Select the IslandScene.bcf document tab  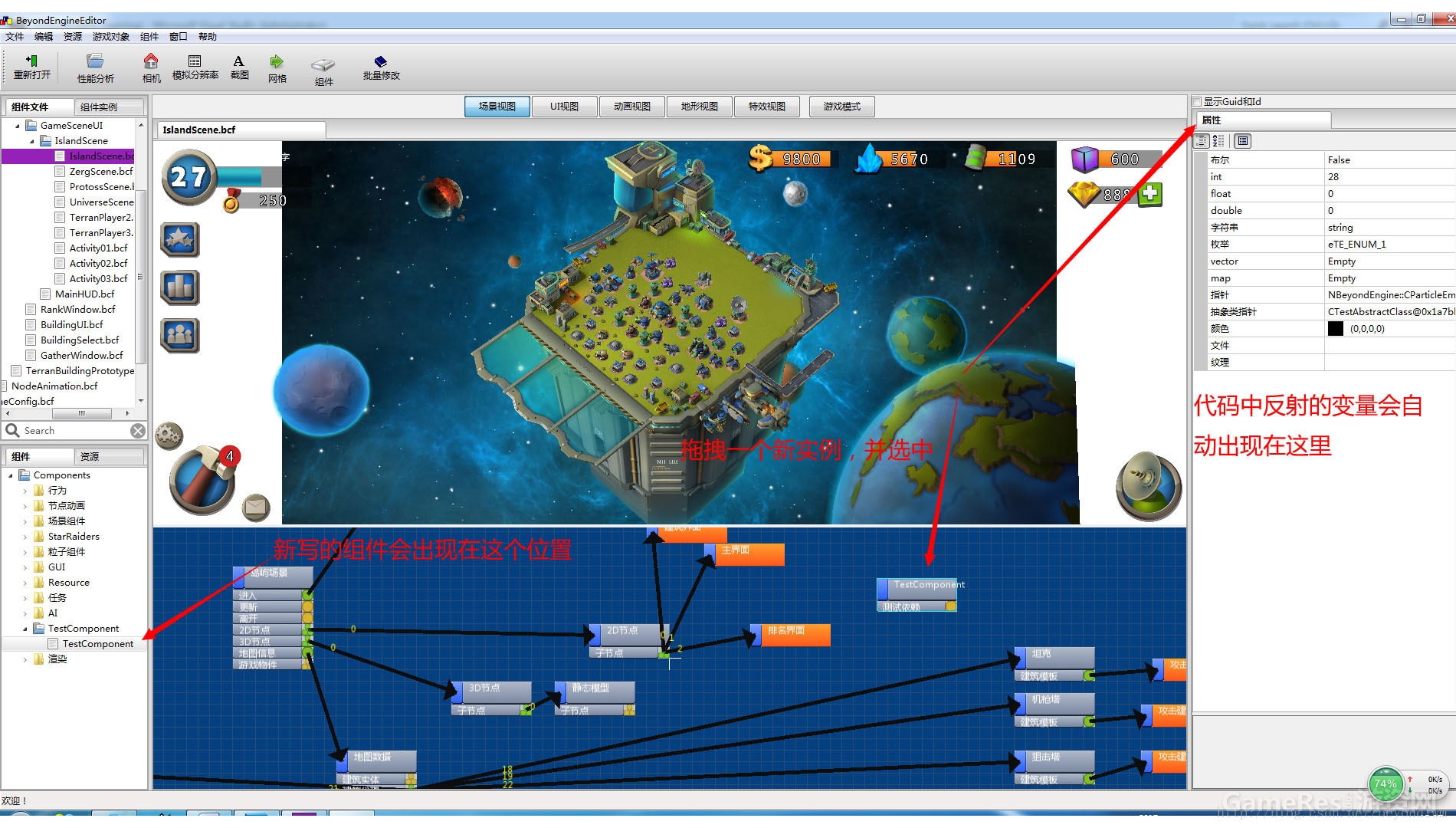click(x=240, y=130)
